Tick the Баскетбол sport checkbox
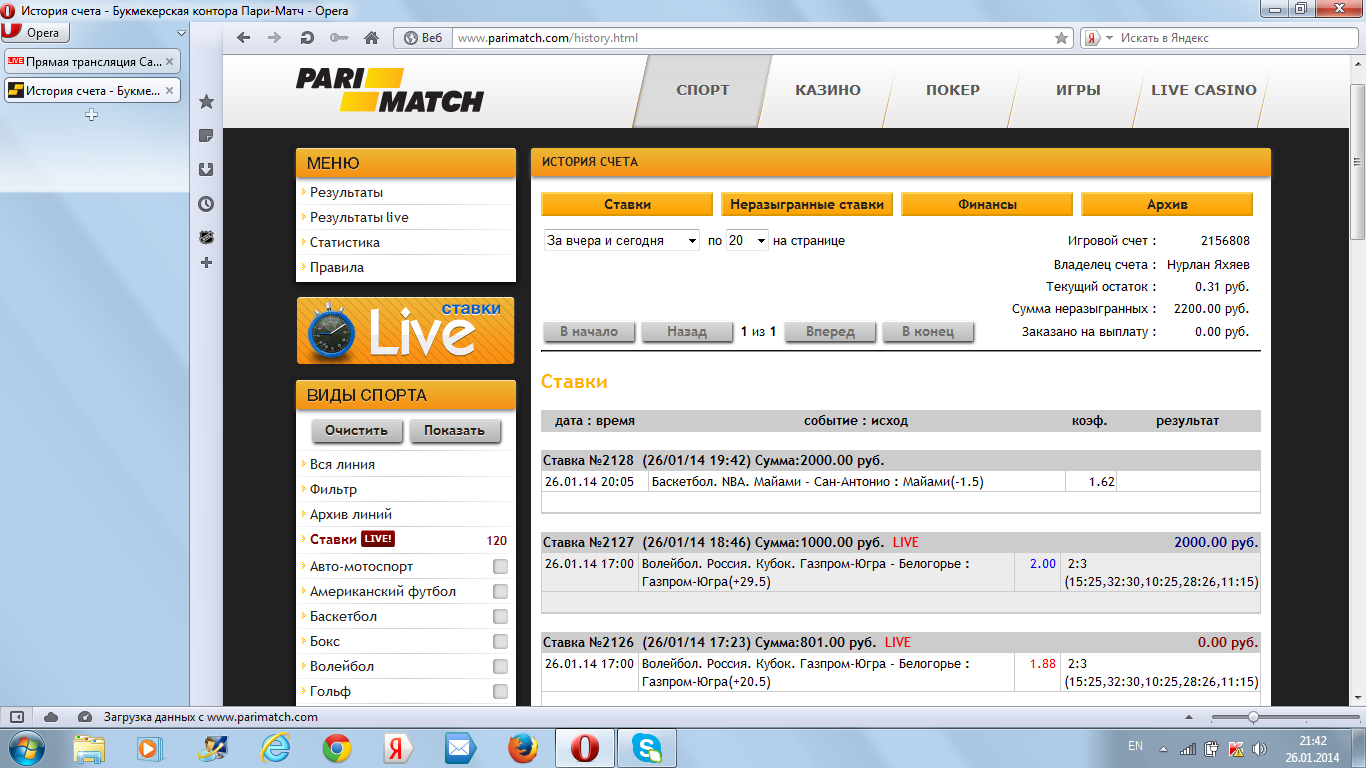The height and width of the screenshot is (768, 1366). pyautogui.click(x=500, y=617)
